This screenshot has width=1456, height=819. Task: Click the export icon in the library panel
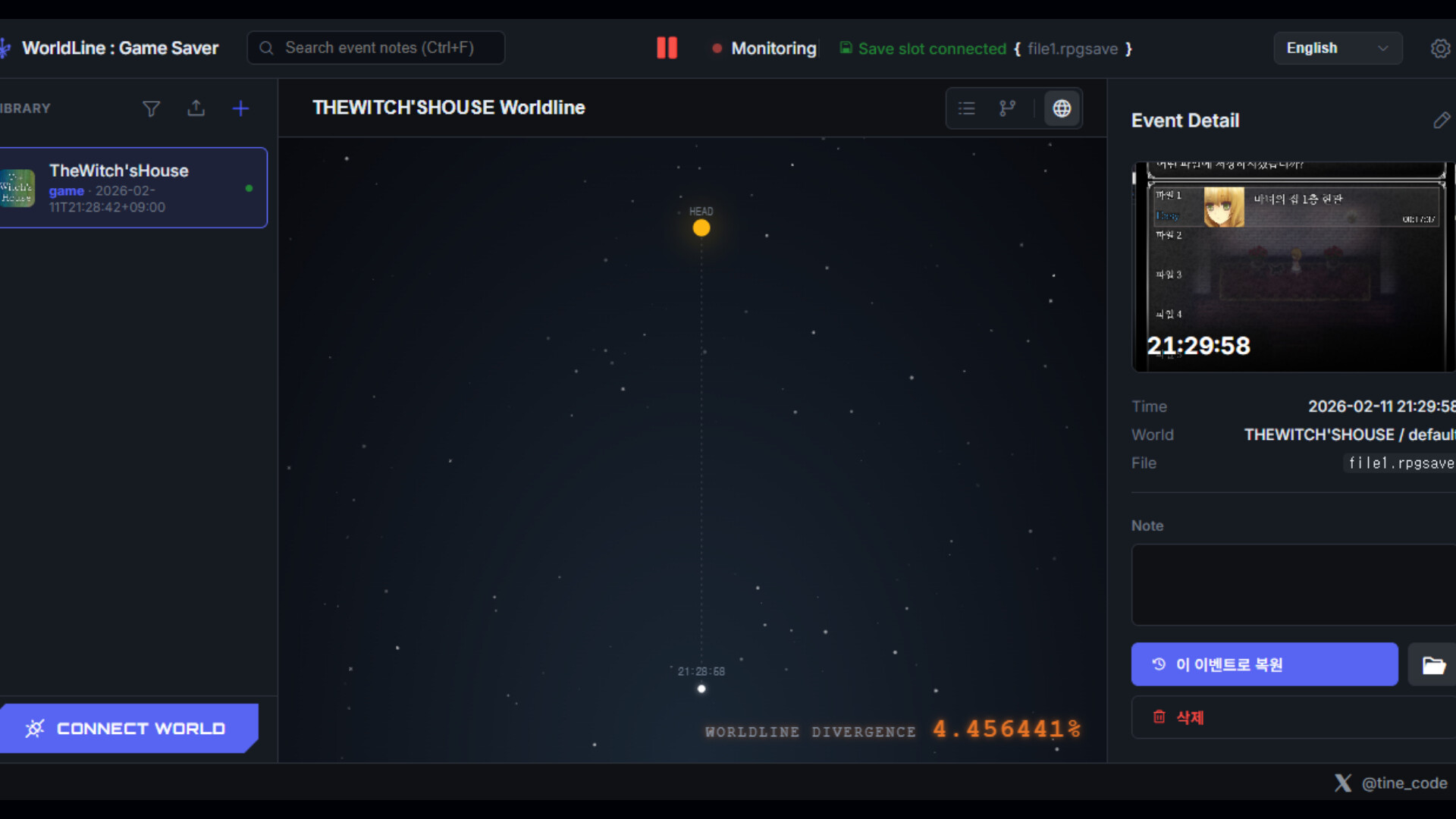click(196, 108)
